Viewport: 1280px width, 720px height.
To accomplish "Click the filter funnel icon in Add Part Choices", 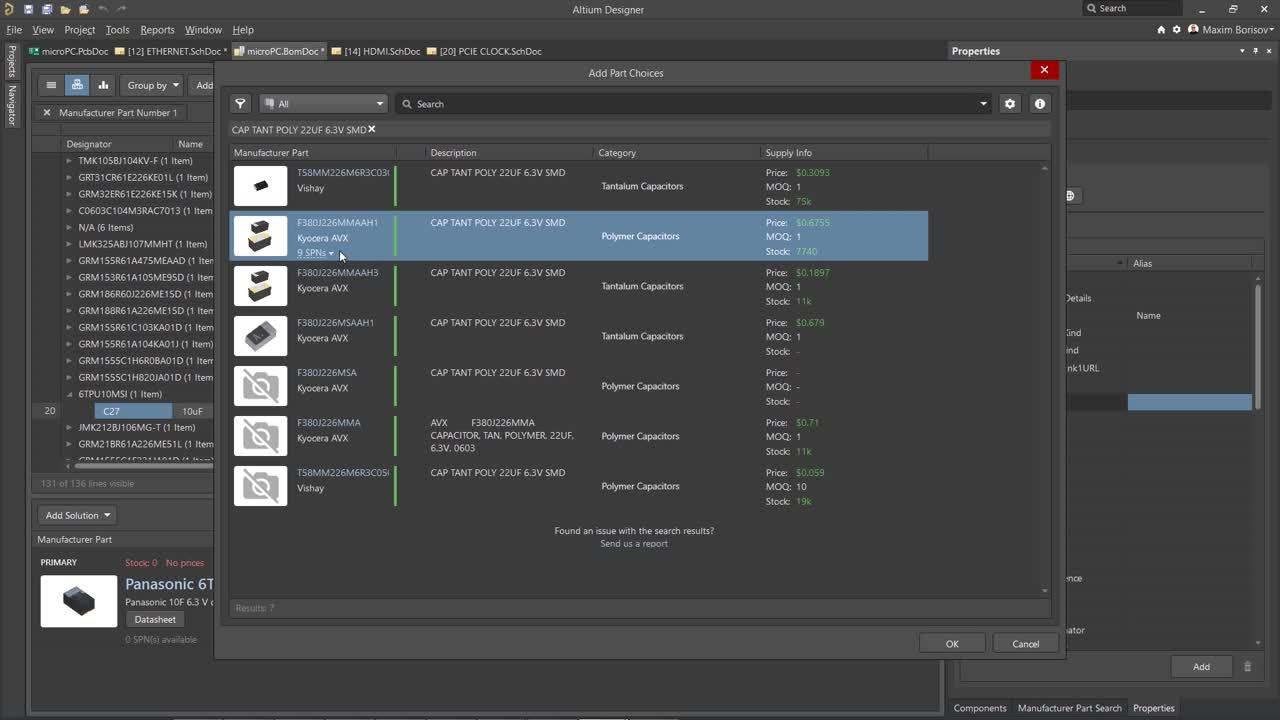I will click(240, 104).
